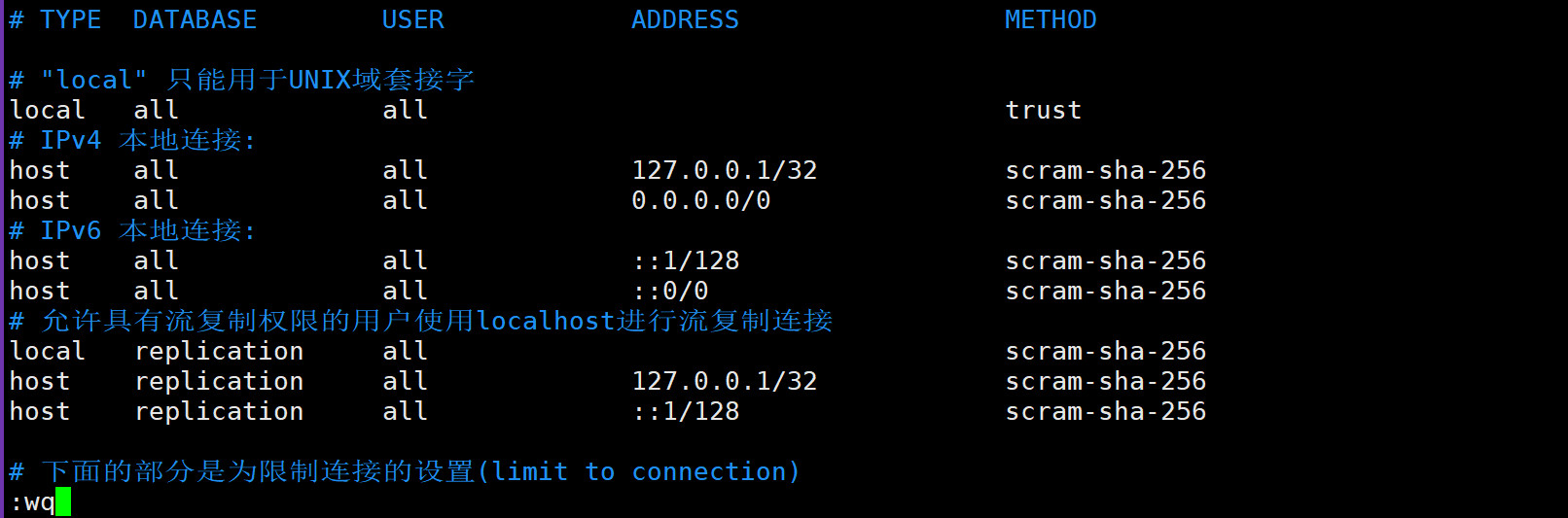Click ::1/128 in the host replication row

point(686,412)
